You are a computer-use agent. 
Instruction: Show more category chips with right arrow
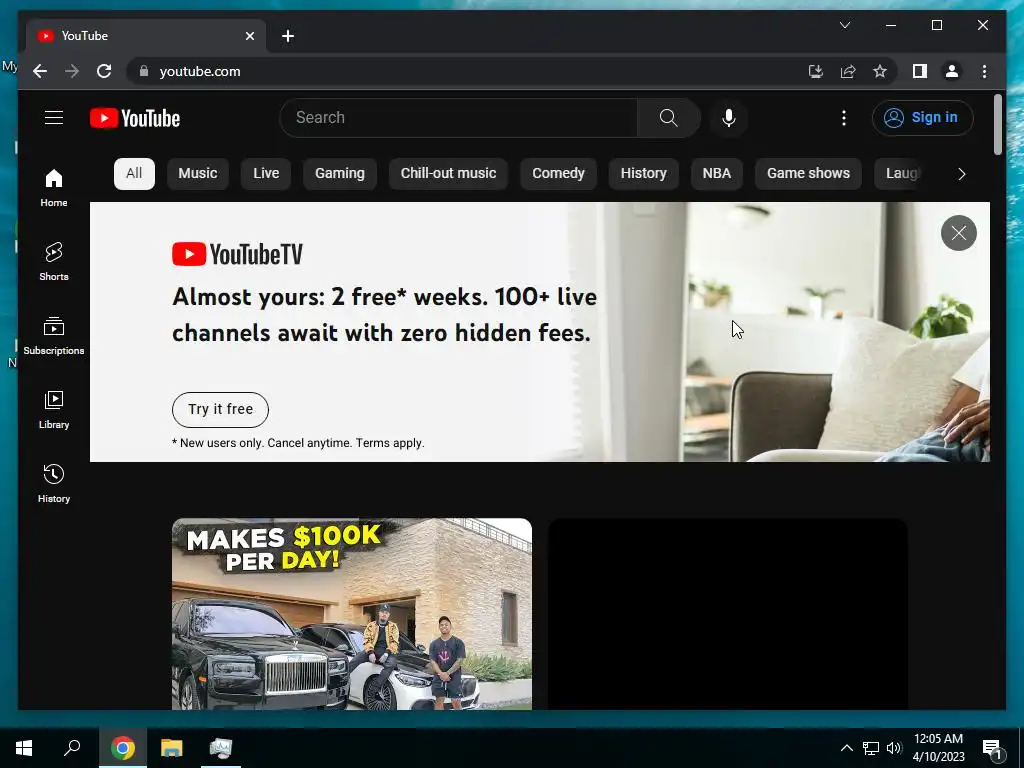click(961, 174)
